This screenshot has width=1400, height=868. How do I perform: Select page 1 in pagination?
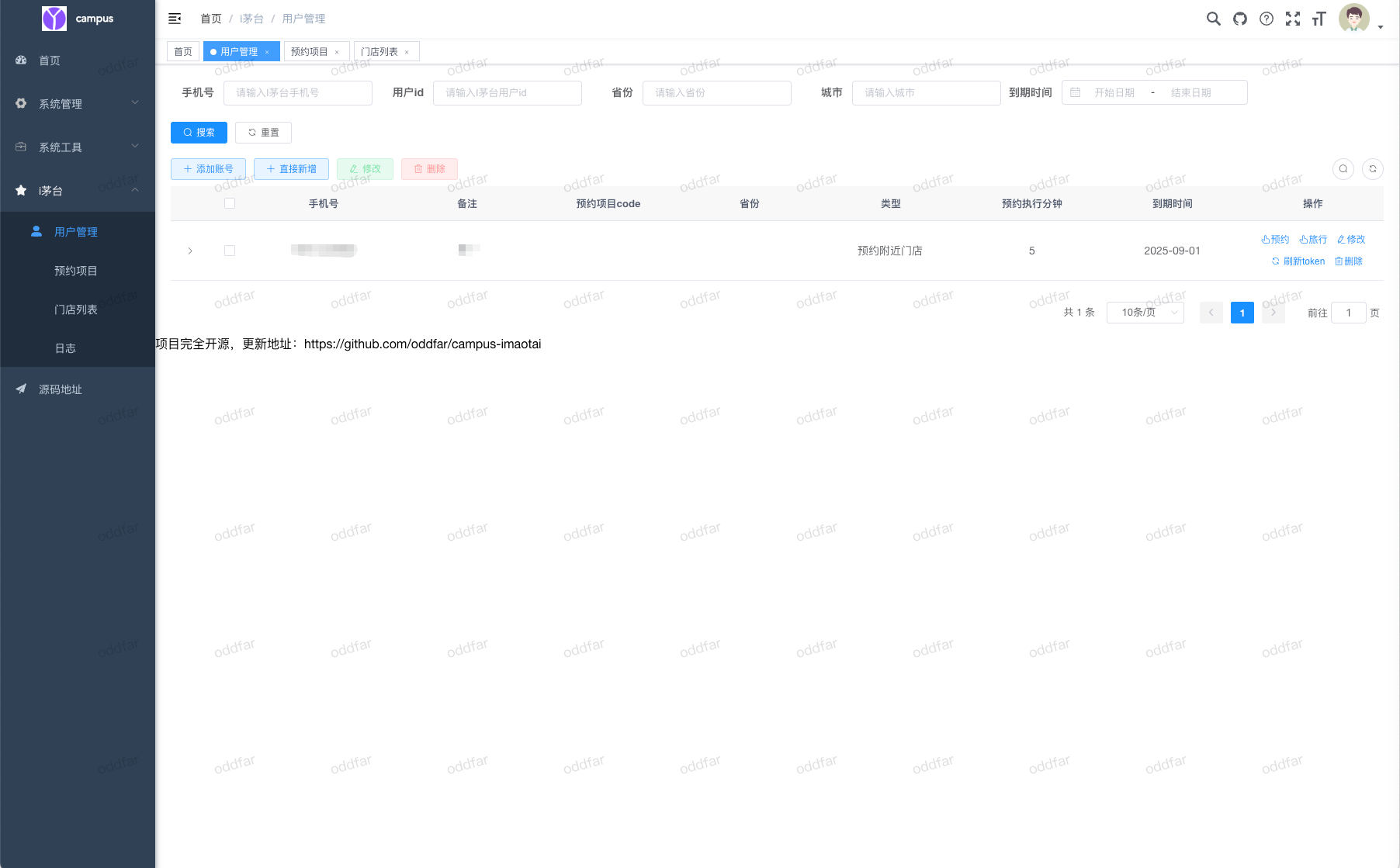point(1242,313)
